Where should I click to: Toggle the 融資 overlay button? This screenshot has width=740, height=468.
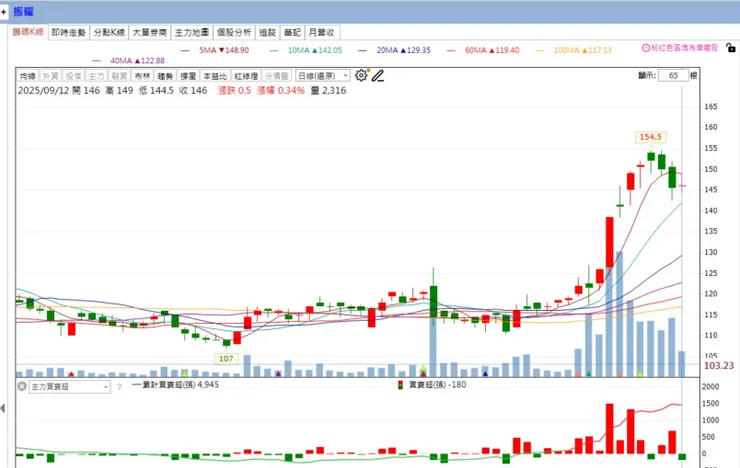click(x=119, y=76)
